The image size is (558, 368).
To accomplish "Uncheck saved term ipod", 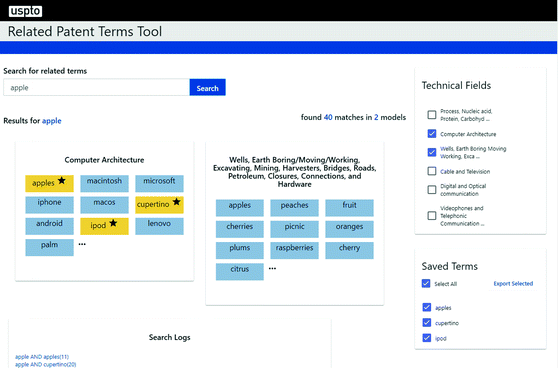I will click(x=427, y=338).
